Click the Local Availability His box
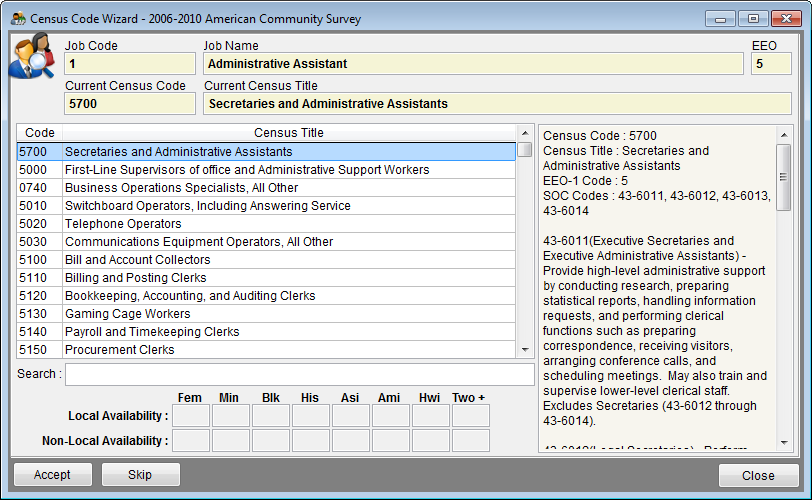Viewport: 812px width, 500px height. click(311, 416)
